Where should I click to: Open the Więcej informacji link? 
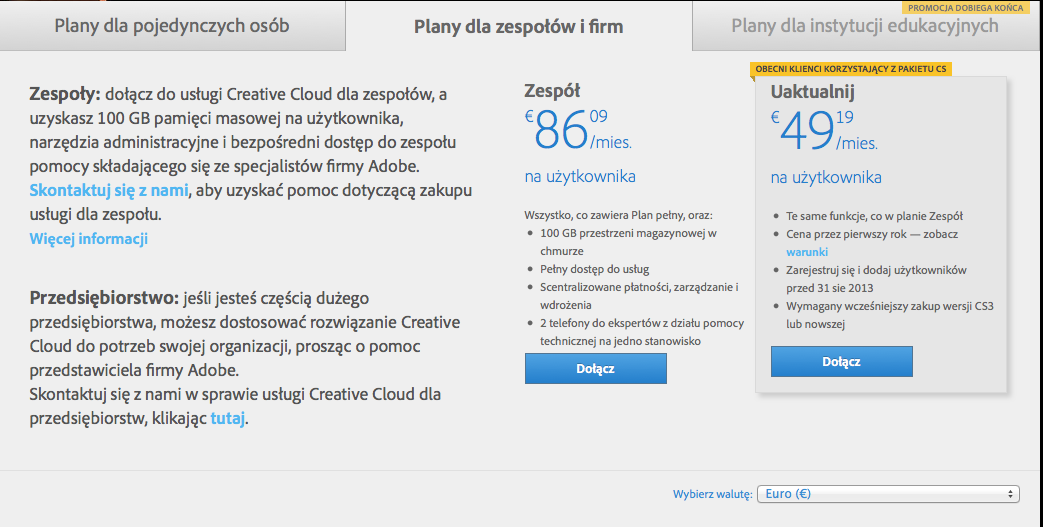click(88, 239)
